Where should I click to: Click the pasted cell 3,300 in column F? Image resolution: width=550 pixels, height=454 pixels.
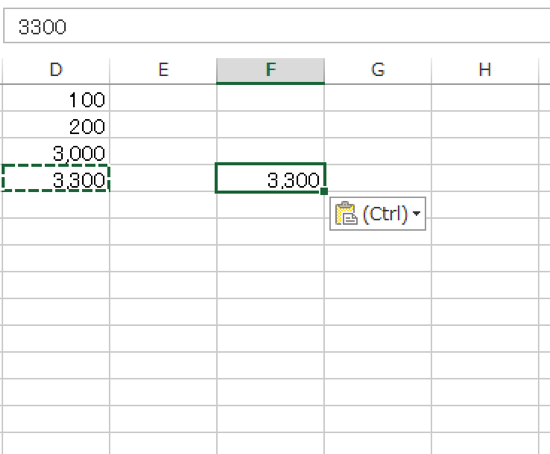coord(270,178)
